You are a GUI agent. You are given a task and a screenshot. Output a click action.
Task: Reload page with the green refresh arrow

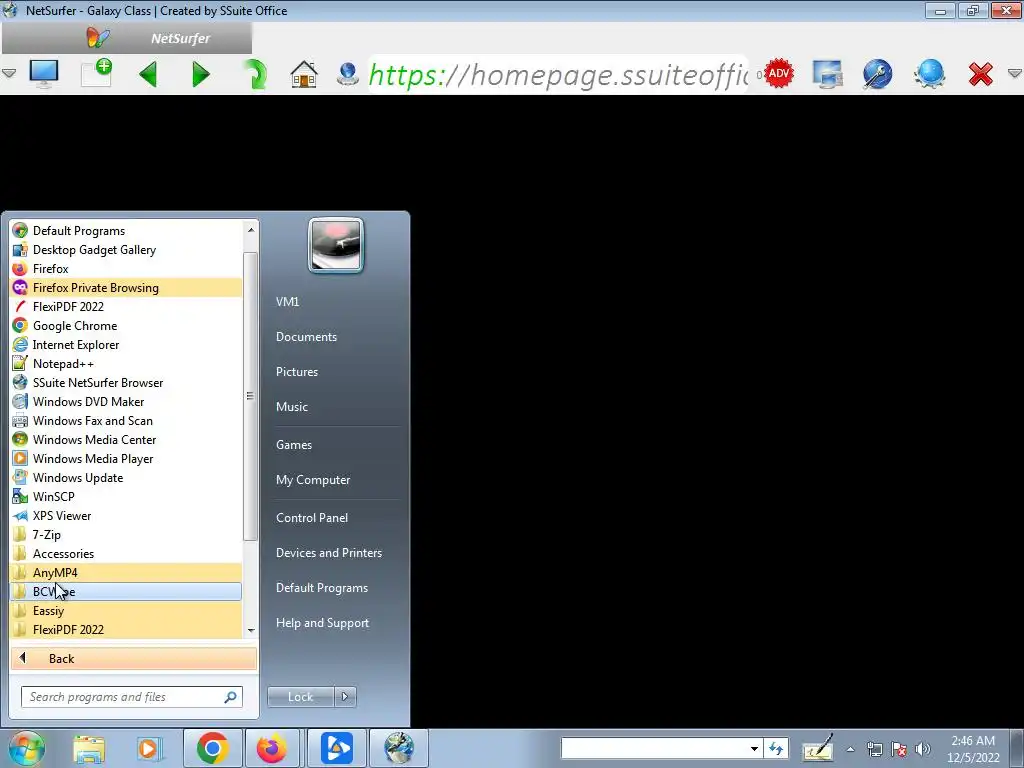255,74
